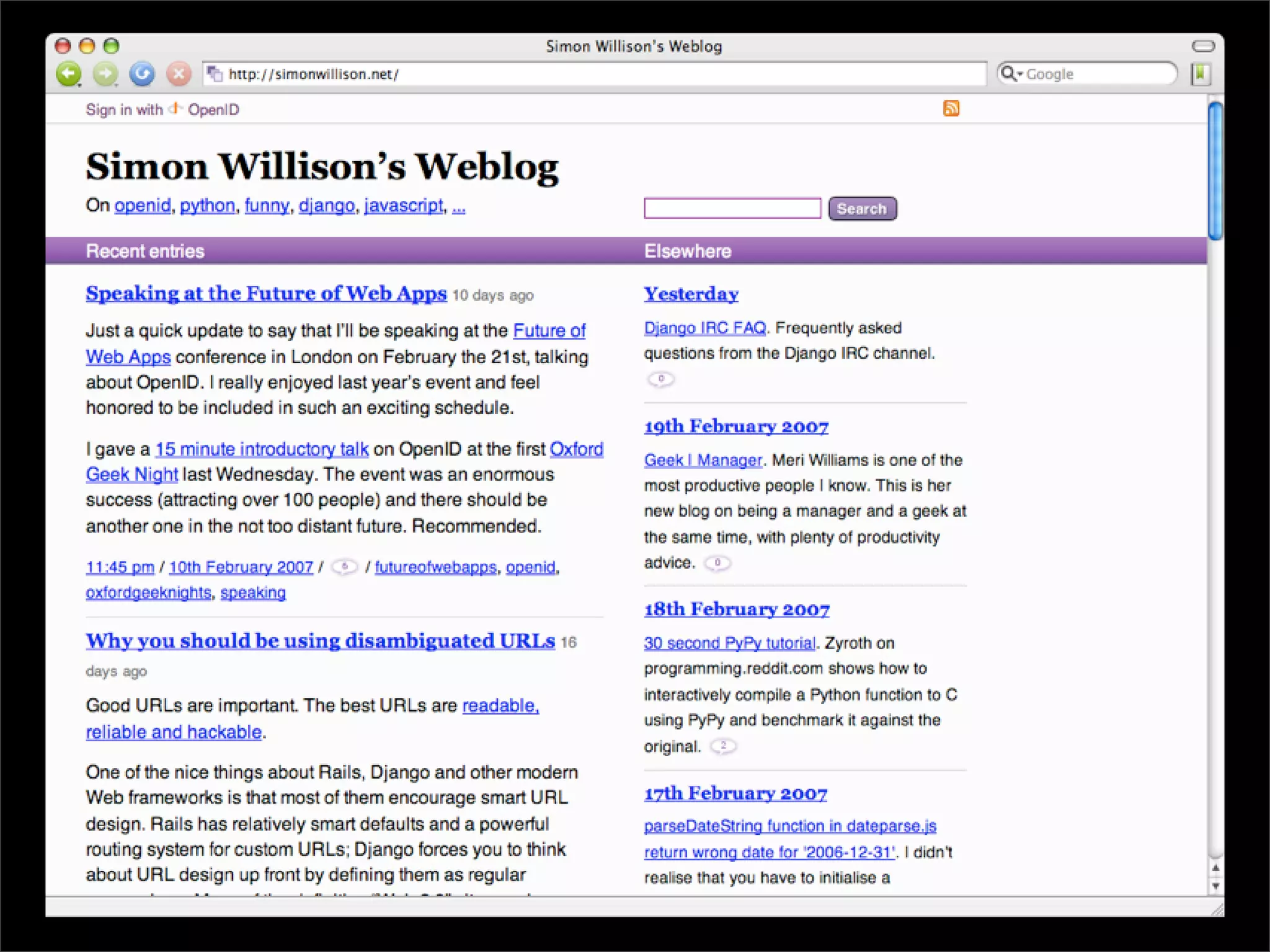
Task: Click the bookmarks icon beside Google search
Action: [x=1201, y=74]
